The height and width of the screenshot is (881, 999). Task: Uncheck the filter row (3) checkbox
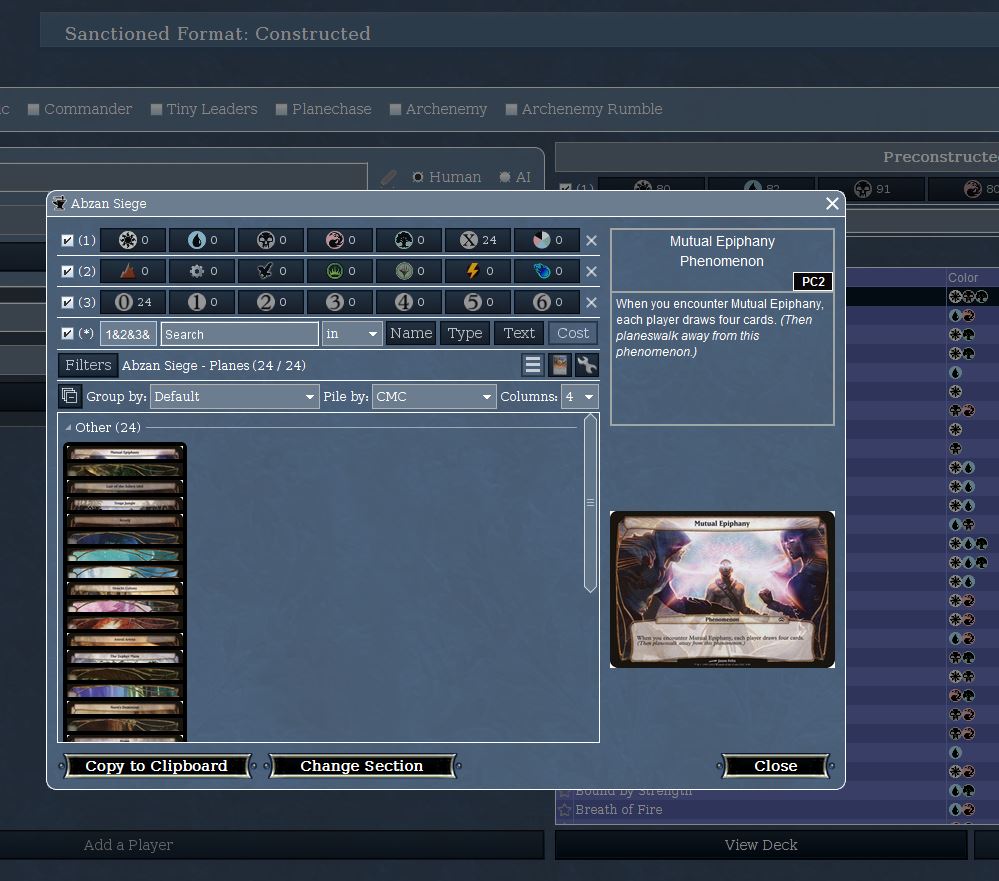pos(67,302)
